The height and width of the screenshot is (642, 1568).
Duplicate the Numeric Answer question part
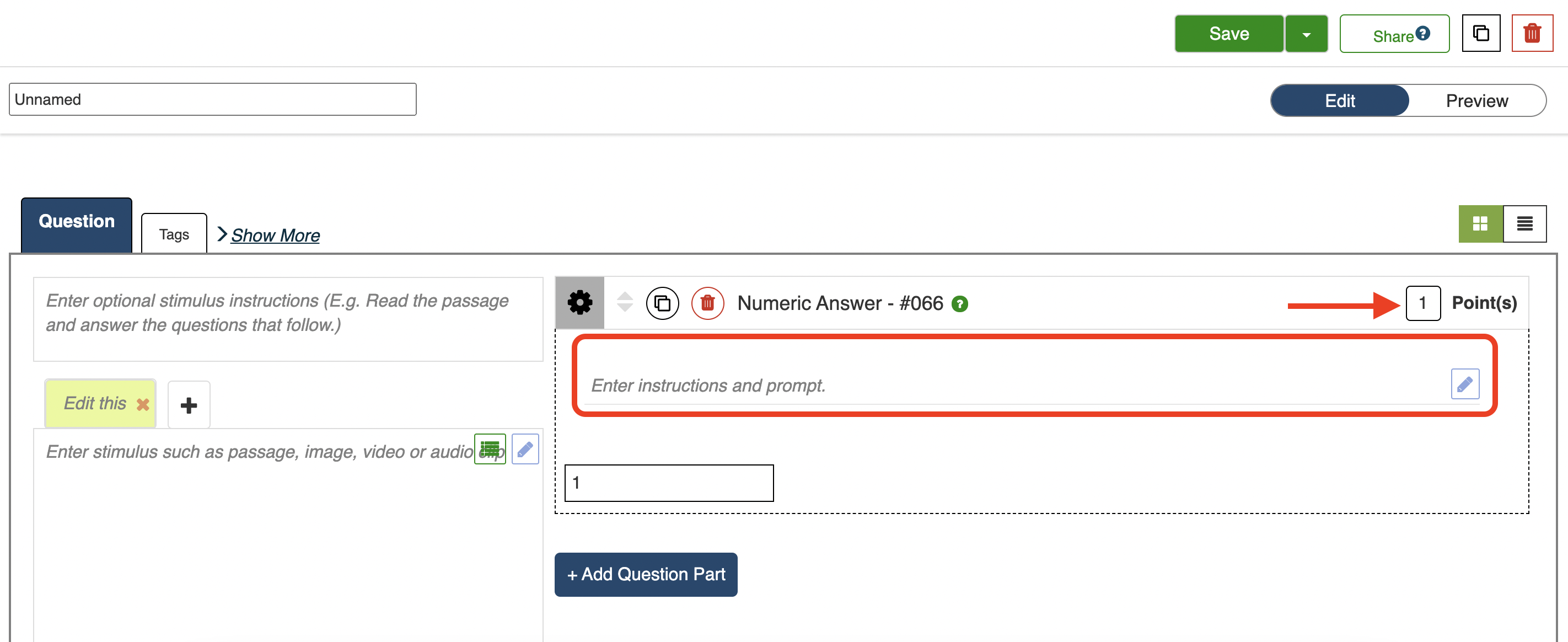(662, 303)
